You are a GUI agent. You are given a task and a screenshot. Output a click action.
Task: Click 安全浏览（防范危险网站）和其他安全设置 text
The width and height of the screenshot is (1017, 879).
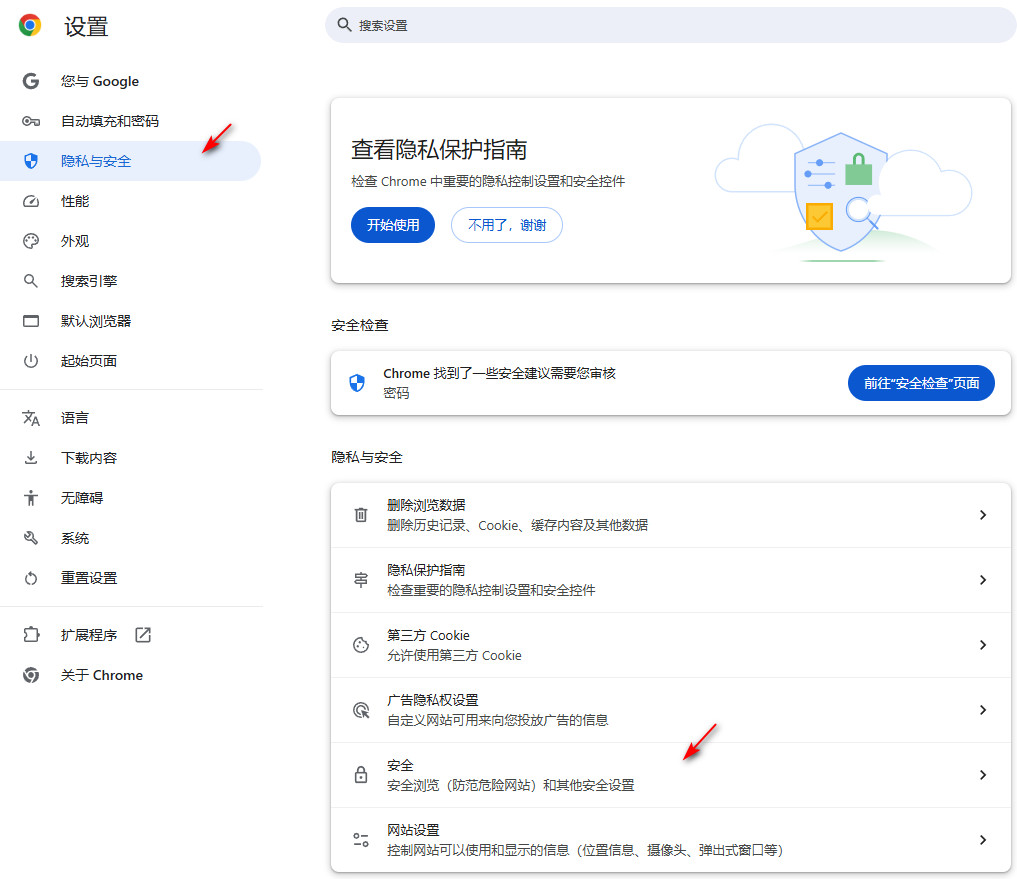[x=510, y=785]
